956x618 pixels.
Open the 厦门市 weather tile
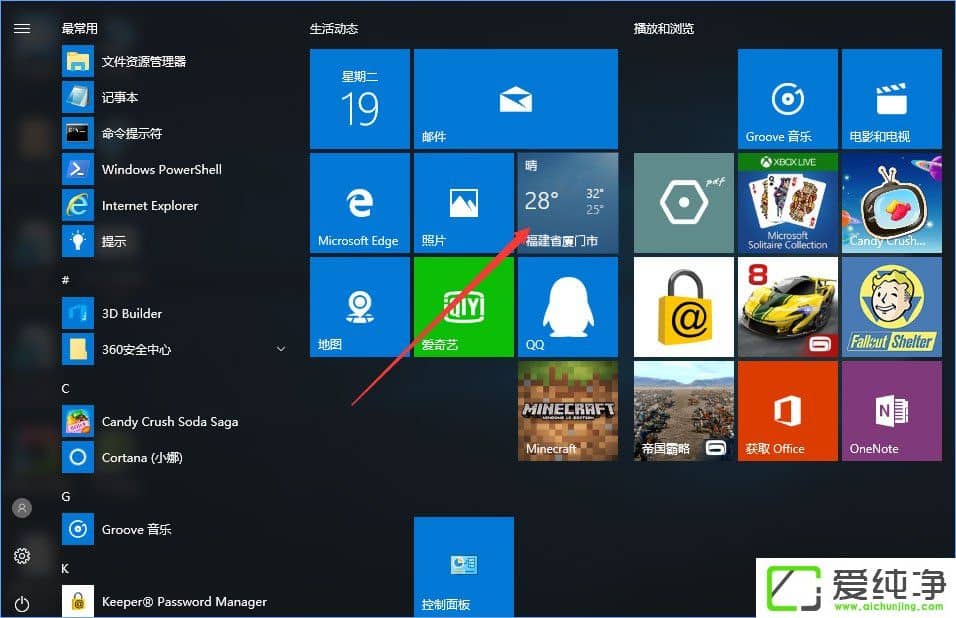pyautogui.click(x=567, y=201)
